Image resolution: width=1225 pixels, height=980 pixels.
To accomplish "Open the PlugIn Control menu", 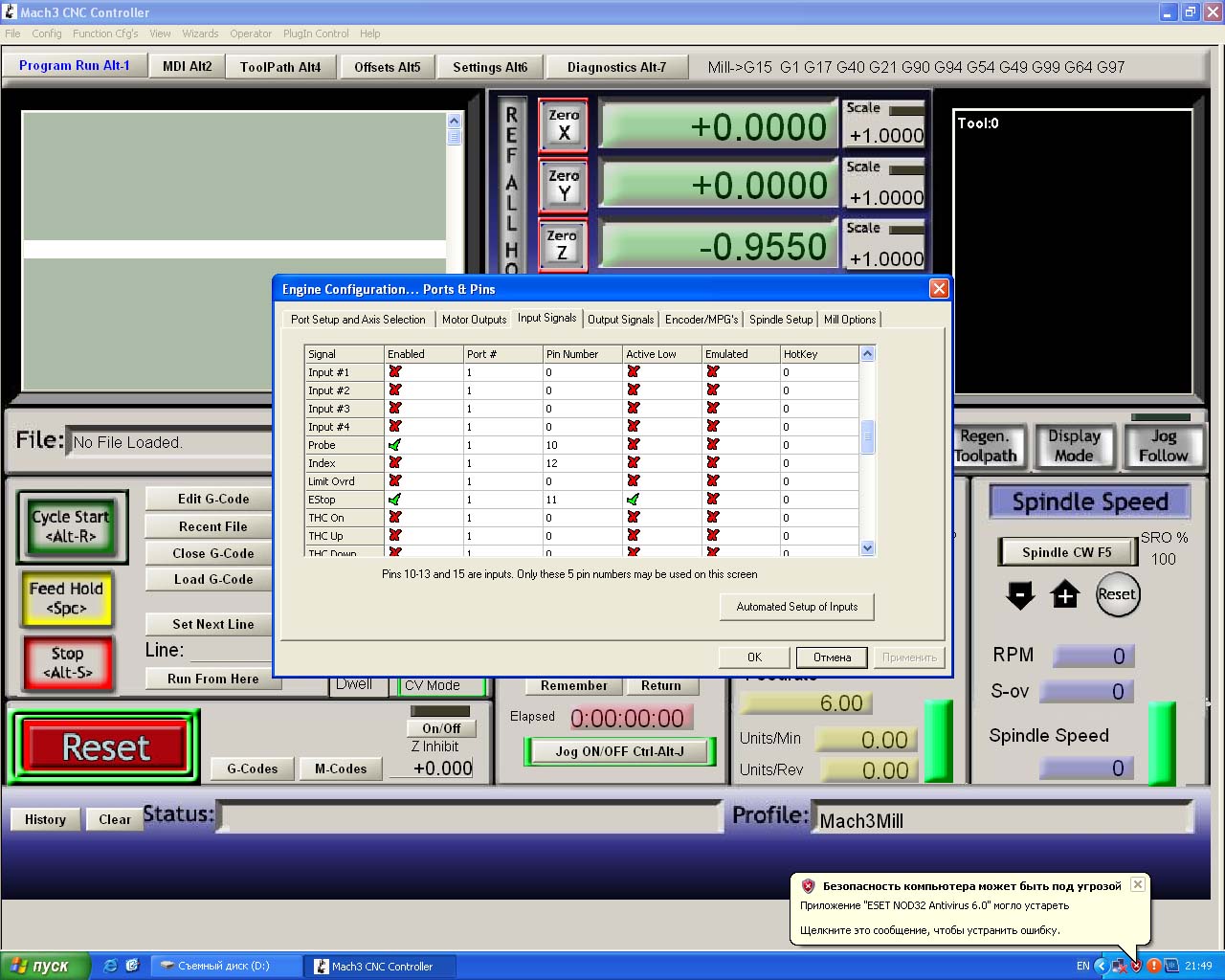I will click(x=316, y=33).
